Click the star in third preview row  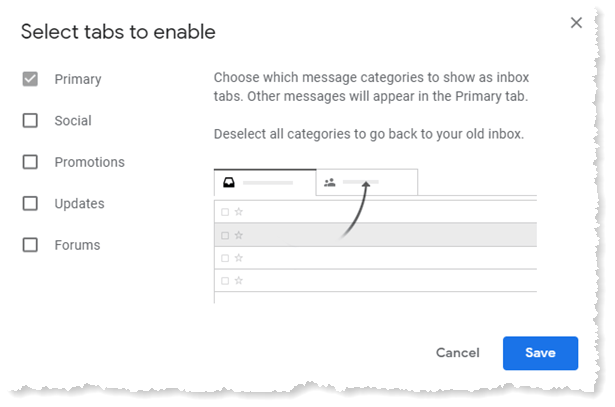pyautogui.click(x=239, y=258)
